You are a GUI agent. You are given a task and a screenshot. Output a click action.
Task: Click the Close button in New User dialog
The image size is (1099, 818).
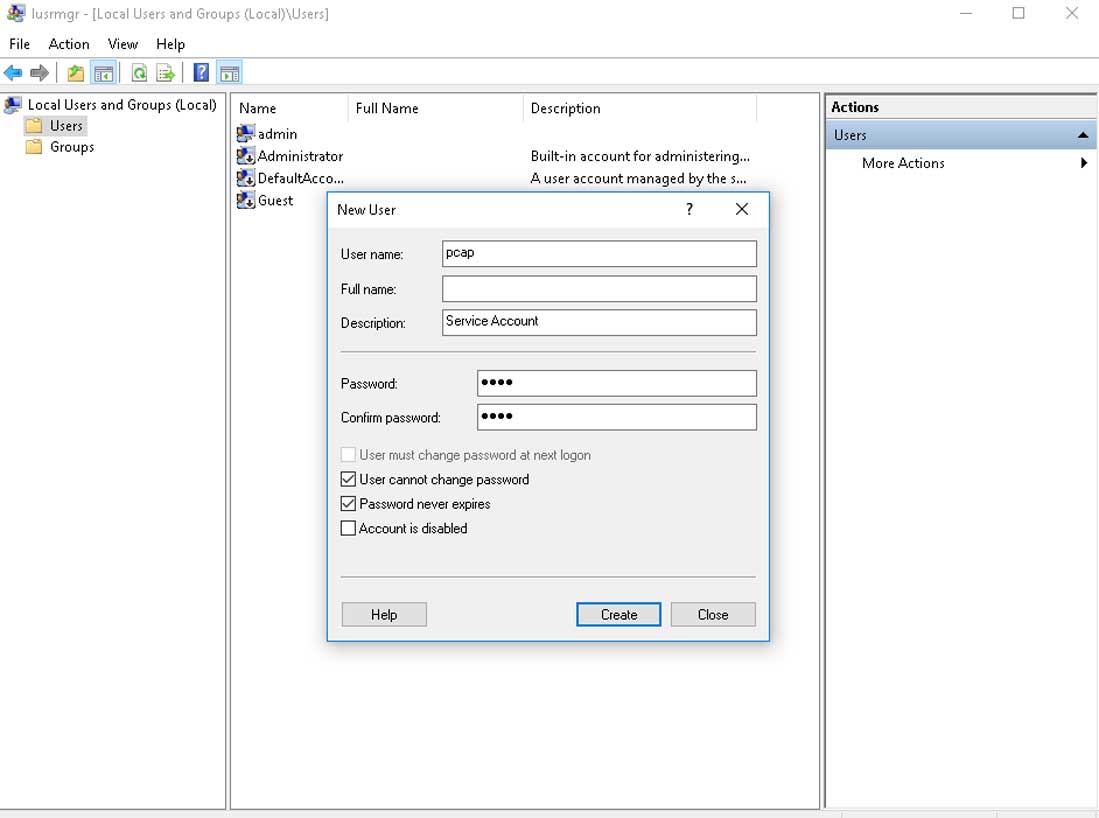click(712, 615)
